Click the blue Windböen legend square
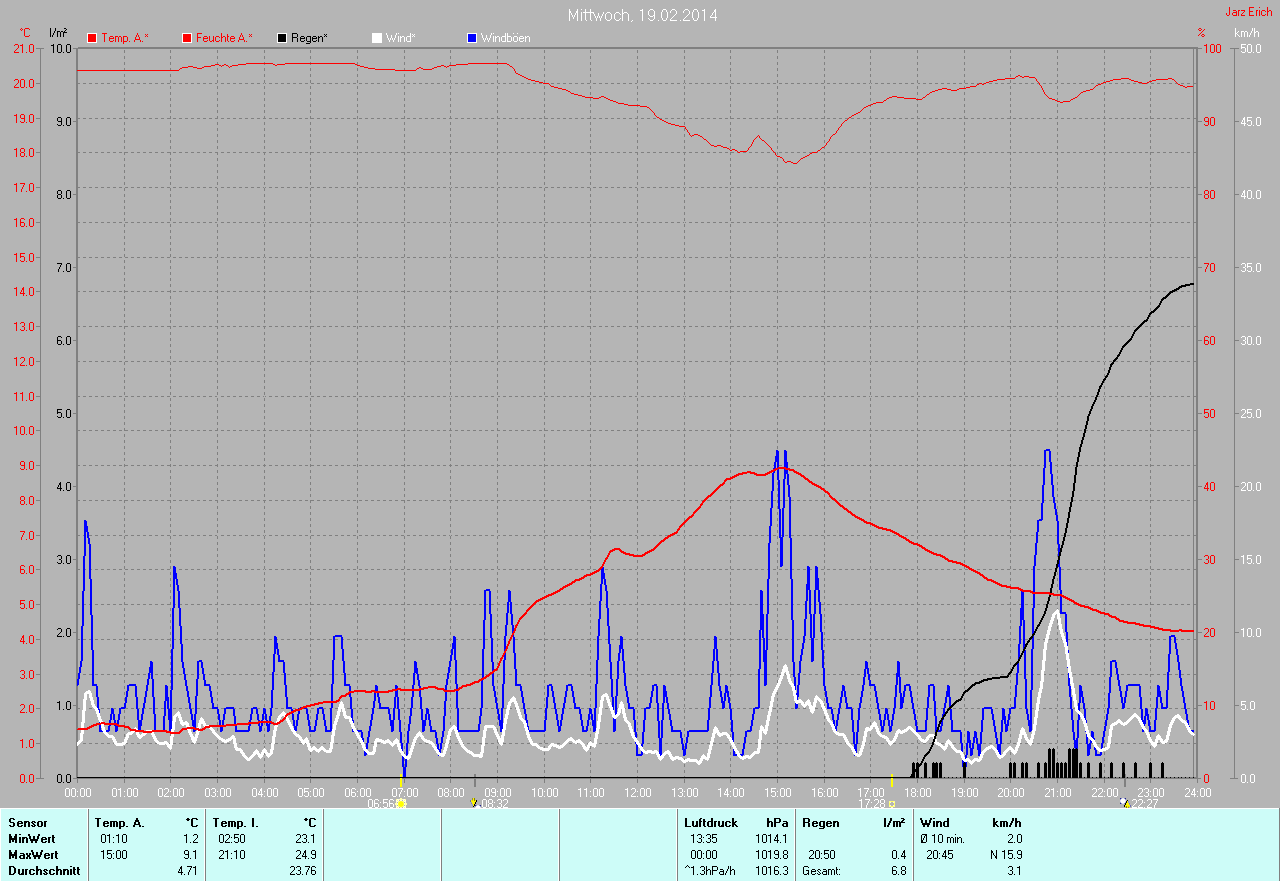Image resolution: width=1280 pixels, height=881 pixels. click(x=472, y=38)
